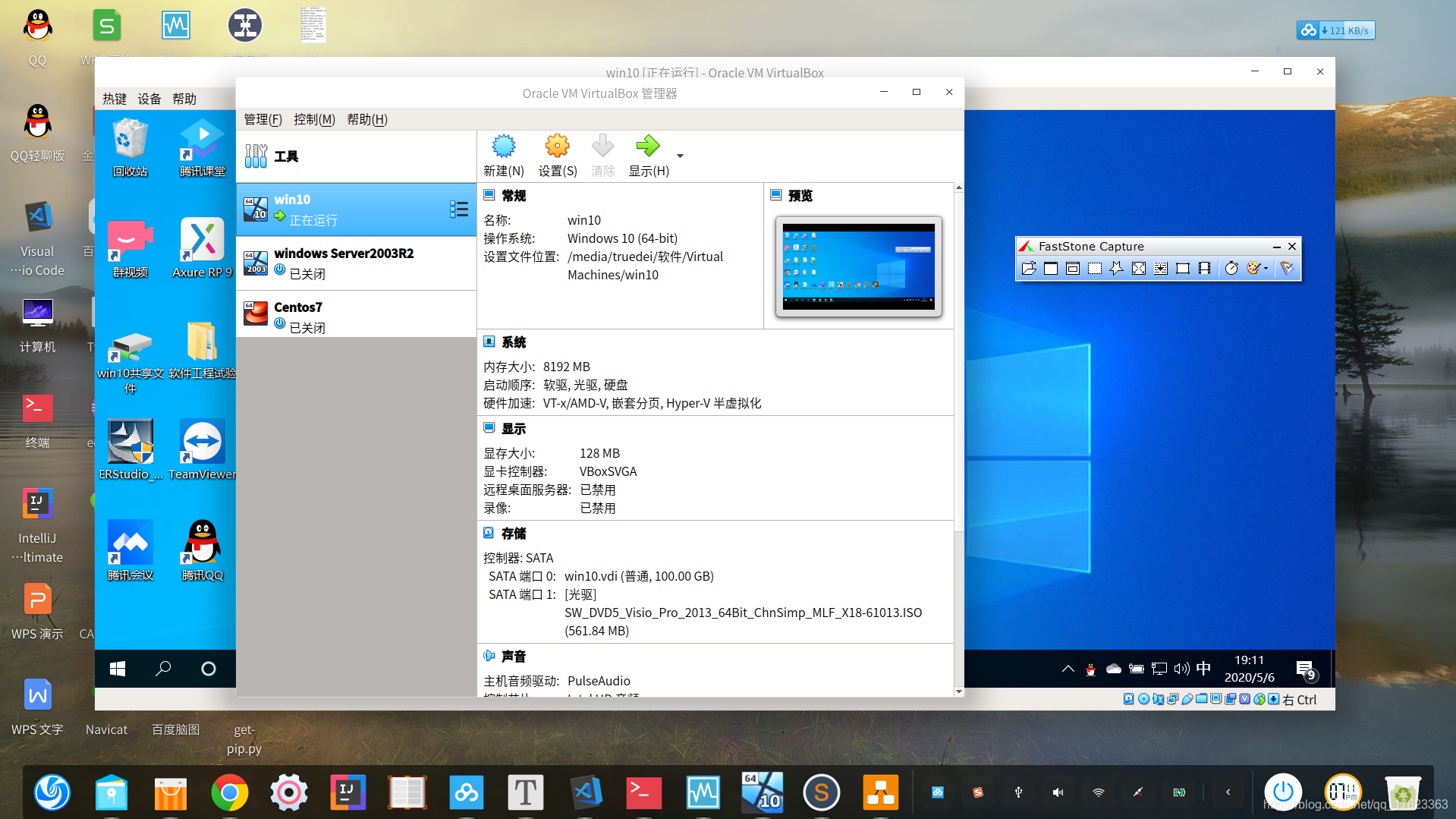
Task: Open the 管理(F) menu
Action: 263,119
